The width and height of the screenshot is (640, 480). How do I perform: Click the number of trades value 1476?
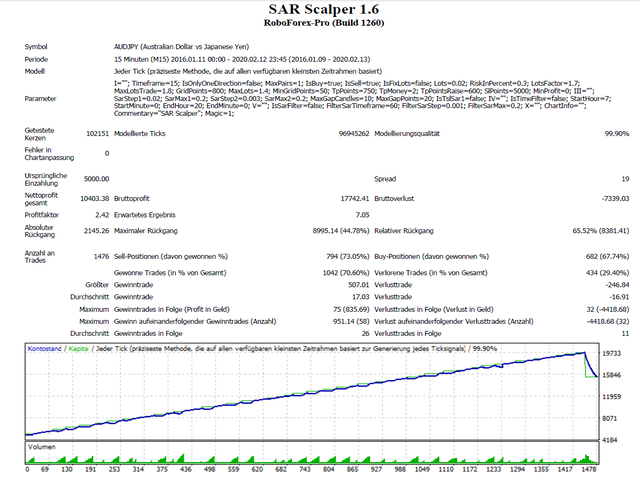click(102, 256)
